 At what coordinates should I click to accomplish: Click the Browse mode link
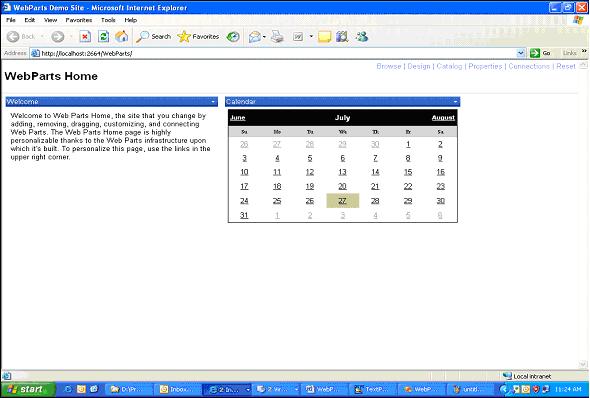click(389, 66)
